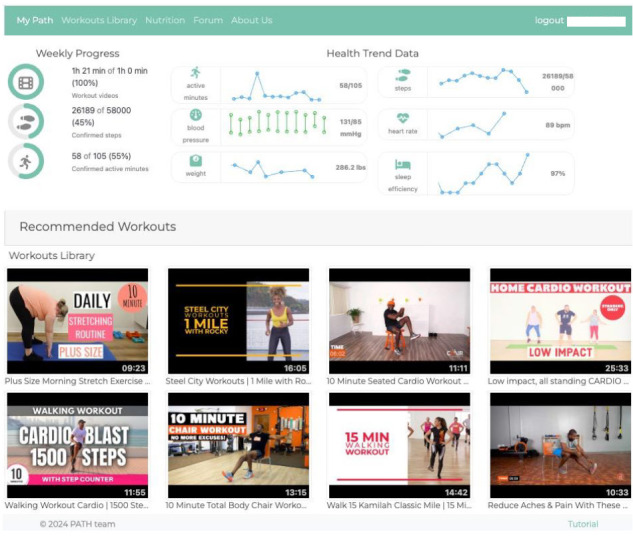Click the confirmed steps footprint ring icon
The width and height of the screenshot is (633, 540).
pyautogui.click(x=26, y=121)
